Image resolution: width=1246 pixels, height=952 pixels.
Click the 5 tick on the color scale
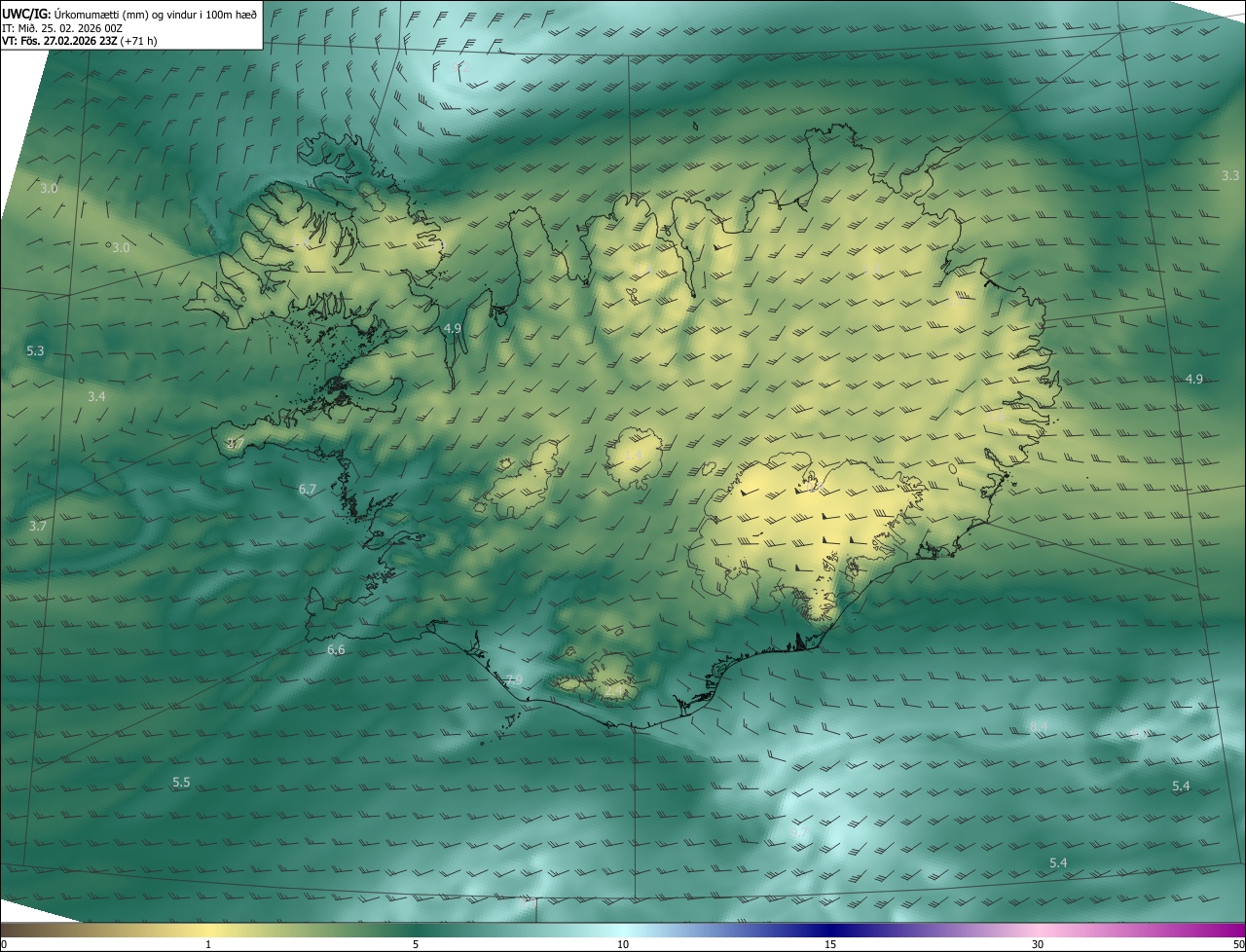click(416, 944)
